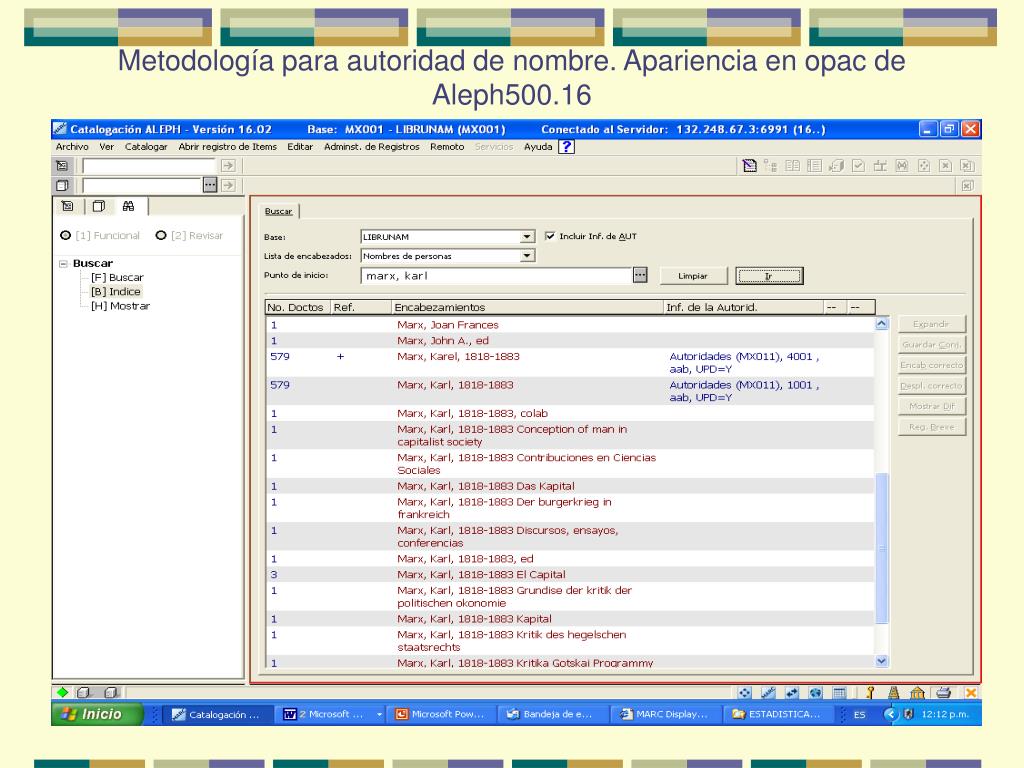
Task: Click the table grid icon in status bar
Action: pyautogui.click(x=840, y=693)
